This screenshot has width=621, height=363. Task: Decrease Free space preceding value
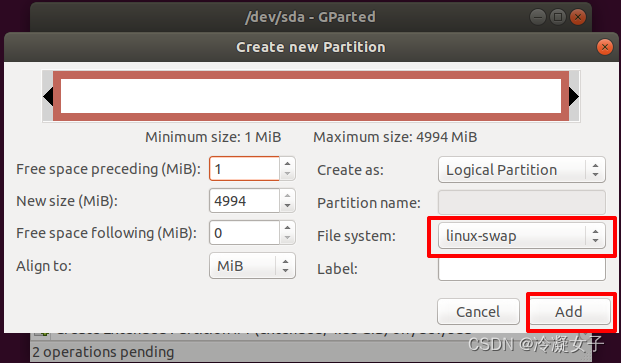click(288, 174)
